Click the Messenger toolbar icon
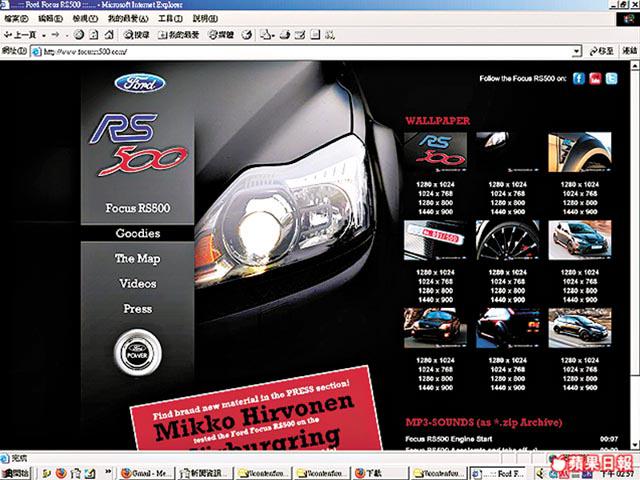This screenshot has width=640, height=480. [329, 35]
